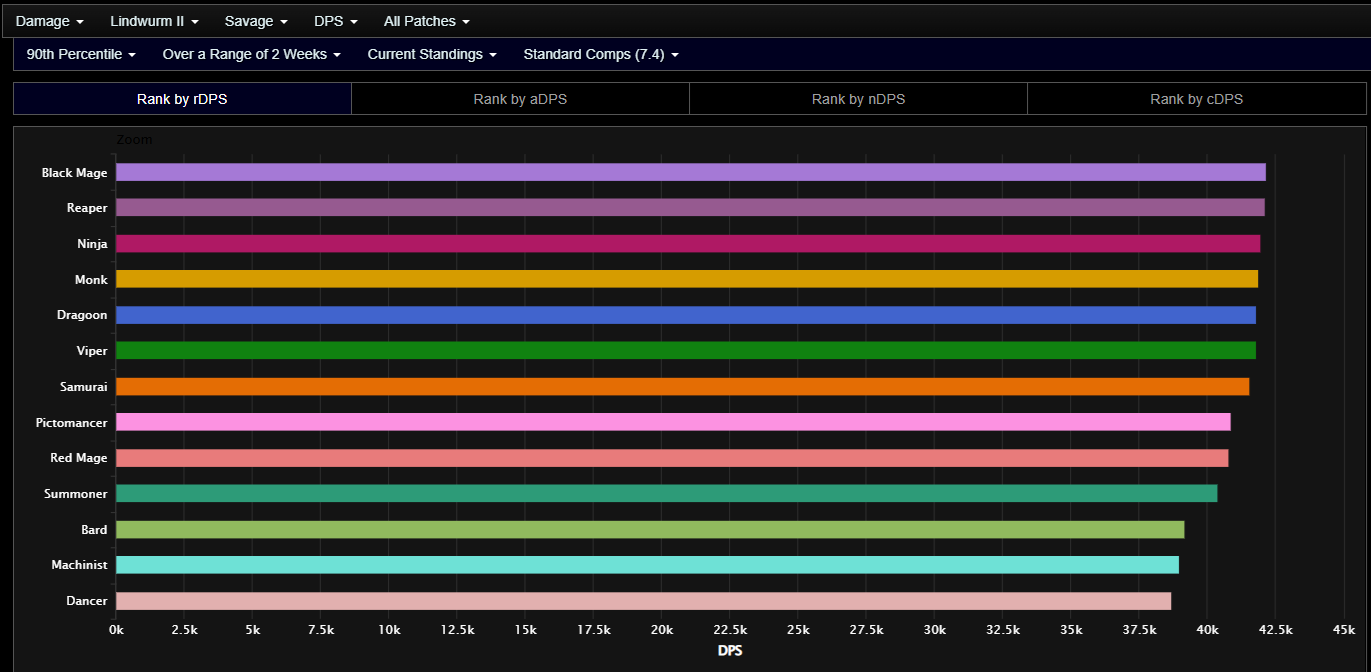Click the Ninja axis label

(92, 244)
